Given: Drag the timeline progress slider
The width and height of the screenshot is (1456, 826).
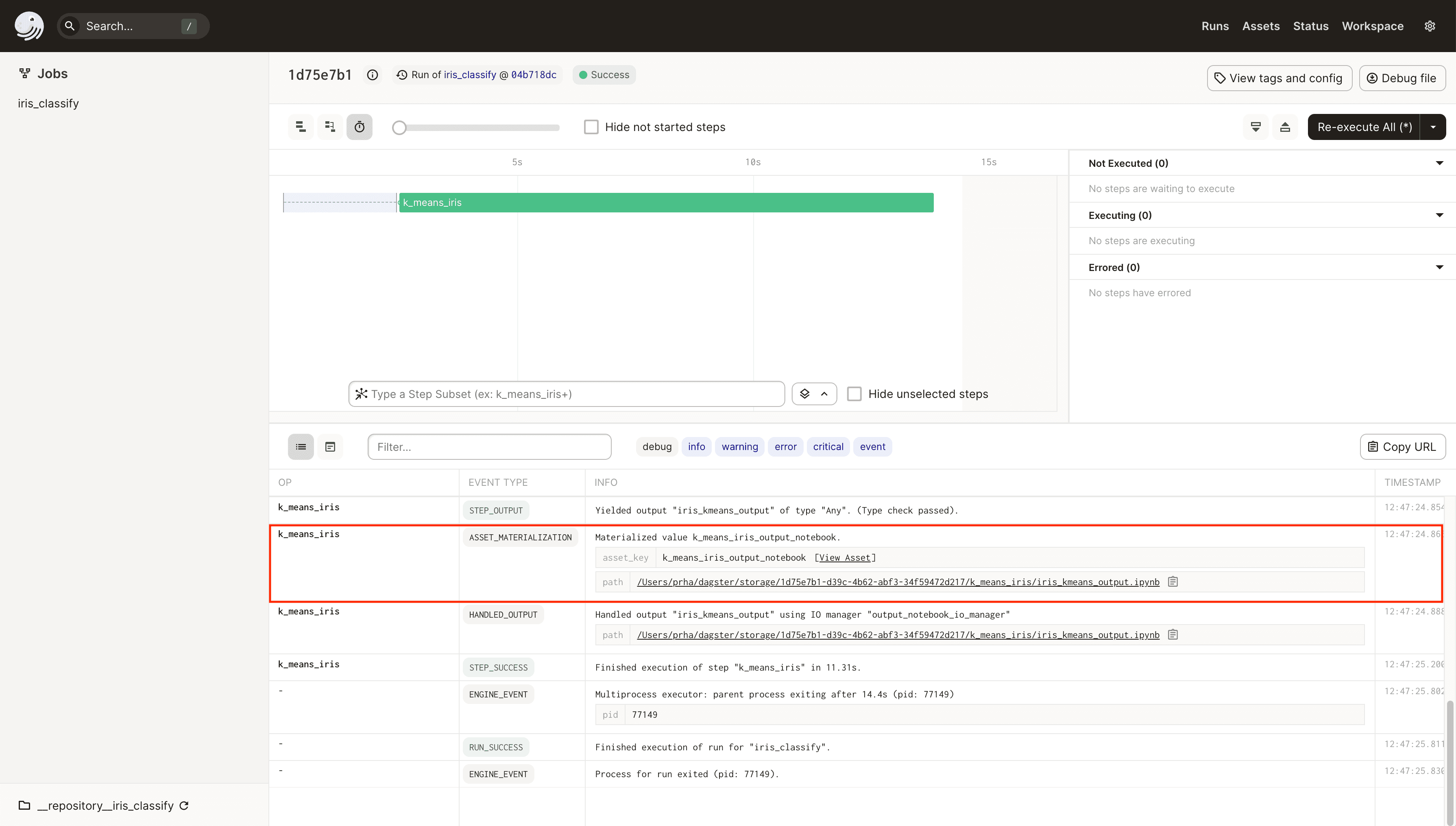Looking at the screenshot, I should tap(398, 127).
